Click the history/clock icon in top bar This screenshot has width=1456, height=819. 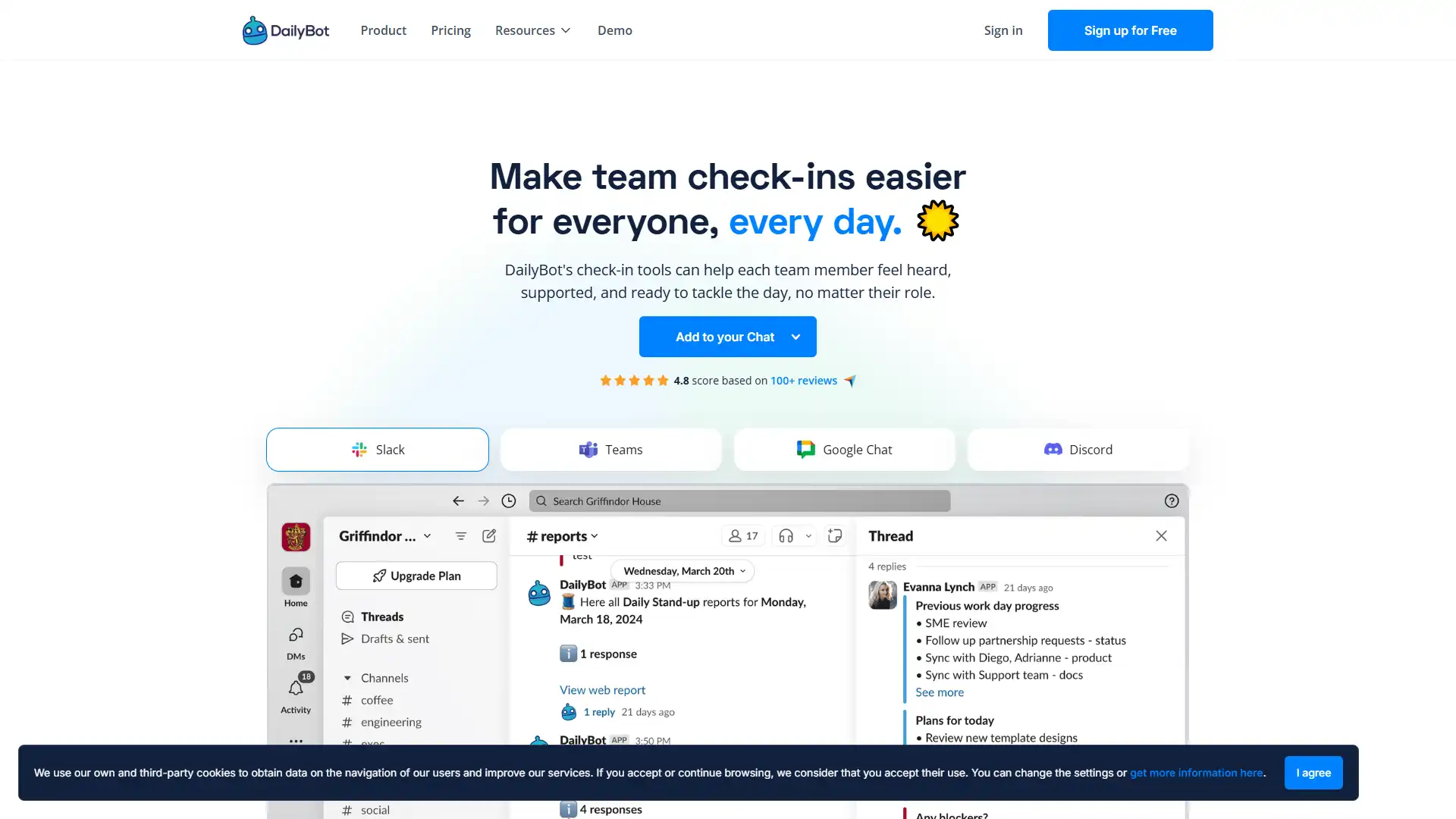(x=508, y=500)
